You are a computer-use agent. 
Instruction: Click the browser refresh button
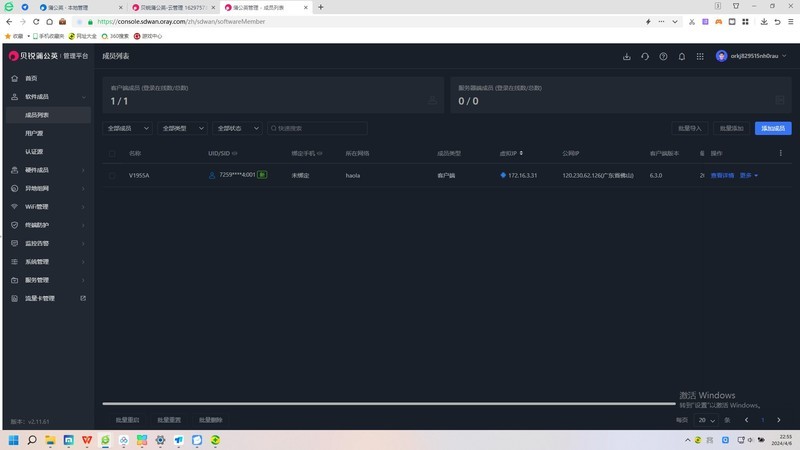[36, 21]
